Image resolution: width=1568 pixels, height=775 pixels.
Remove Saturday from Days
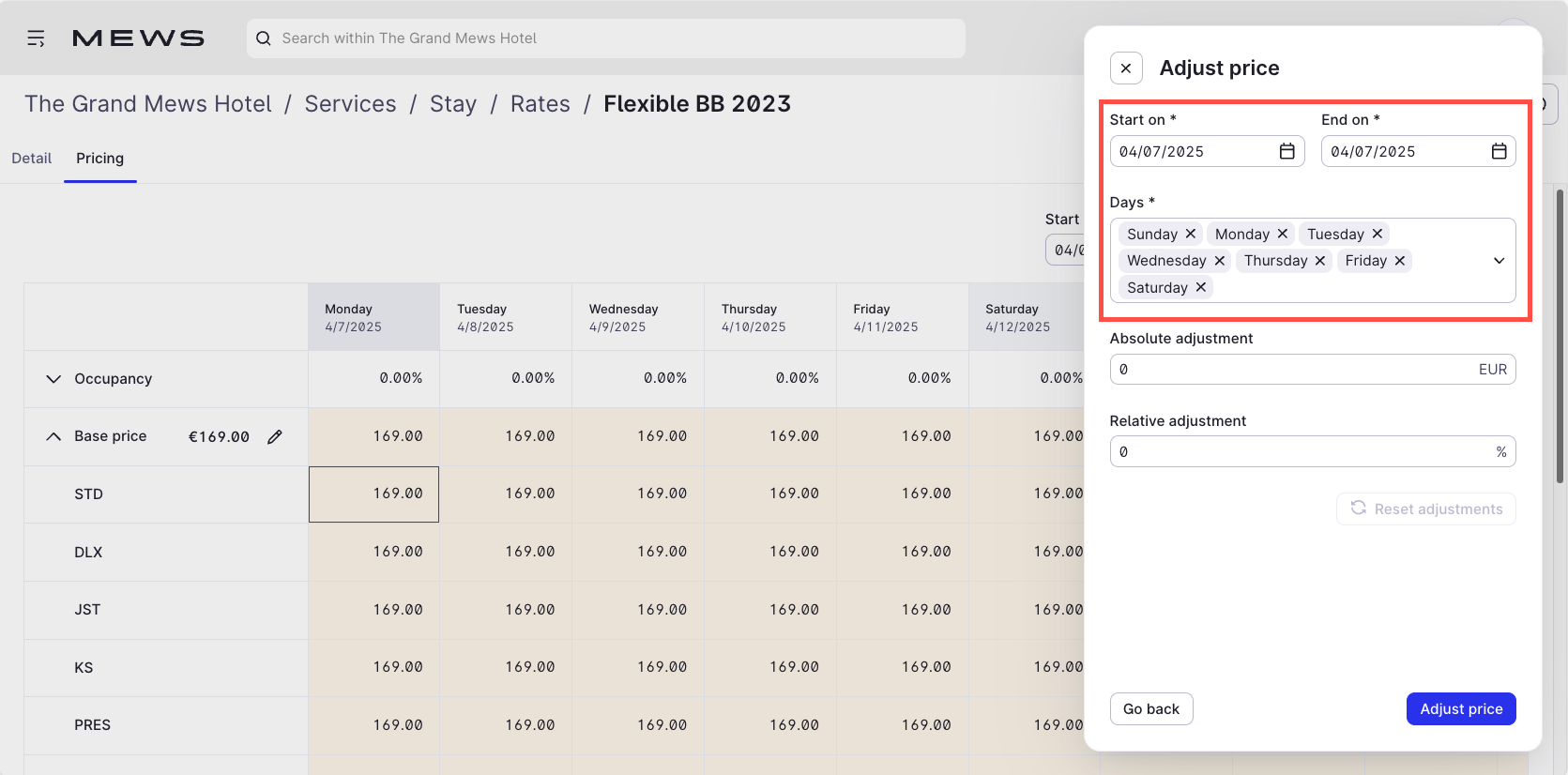[x=1201, y=287]
